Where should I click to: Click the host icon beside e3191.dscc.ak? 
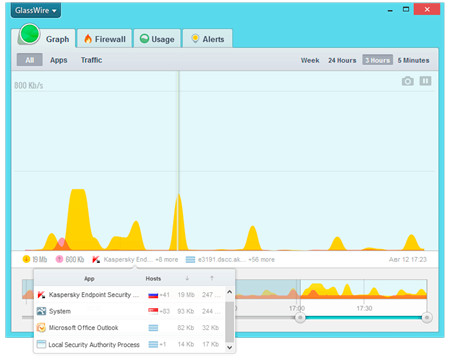[190, 259]
